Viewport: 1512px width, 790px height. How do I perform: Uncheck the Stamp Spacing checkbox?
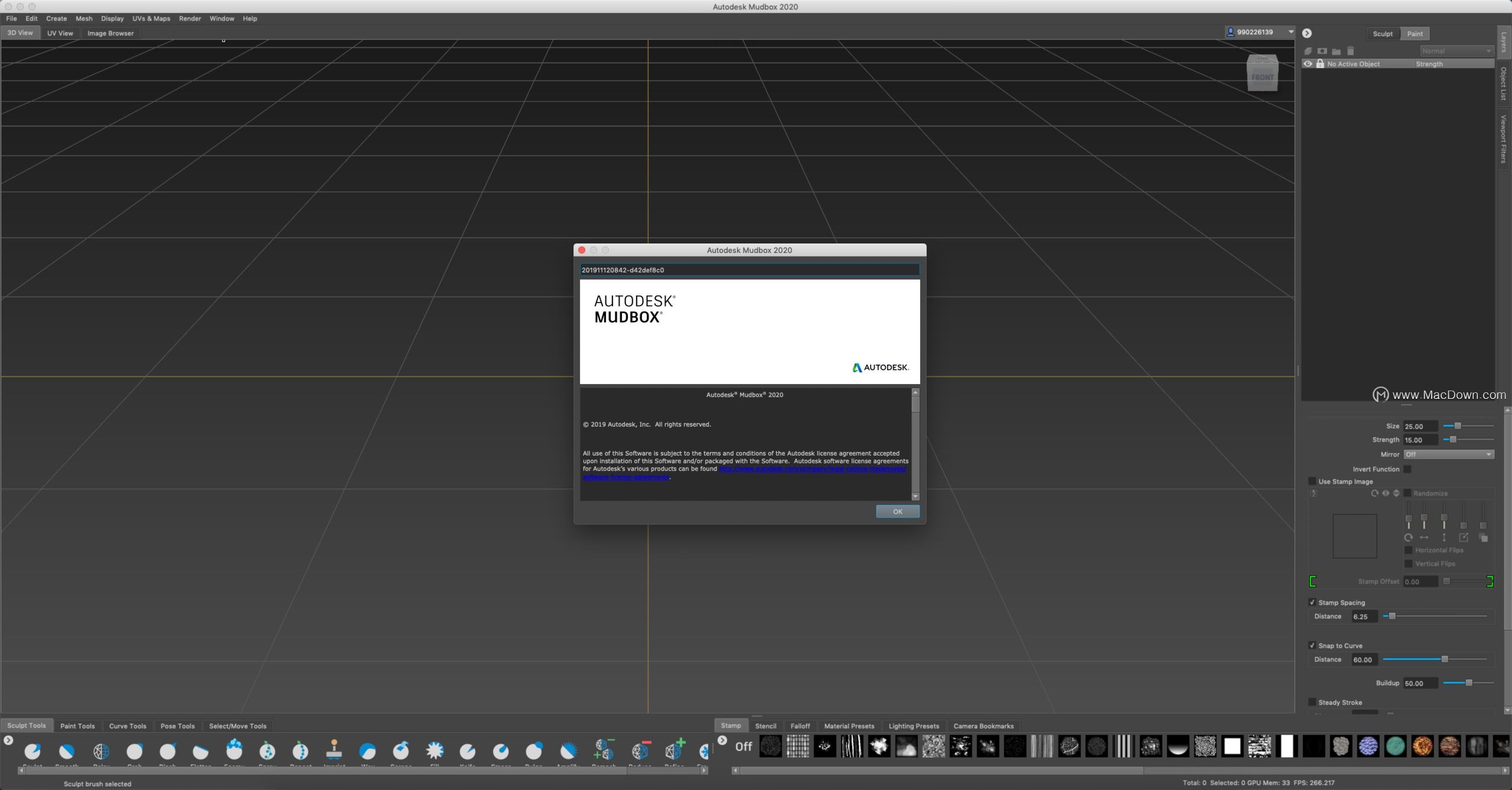click(x=1312, y=603)
